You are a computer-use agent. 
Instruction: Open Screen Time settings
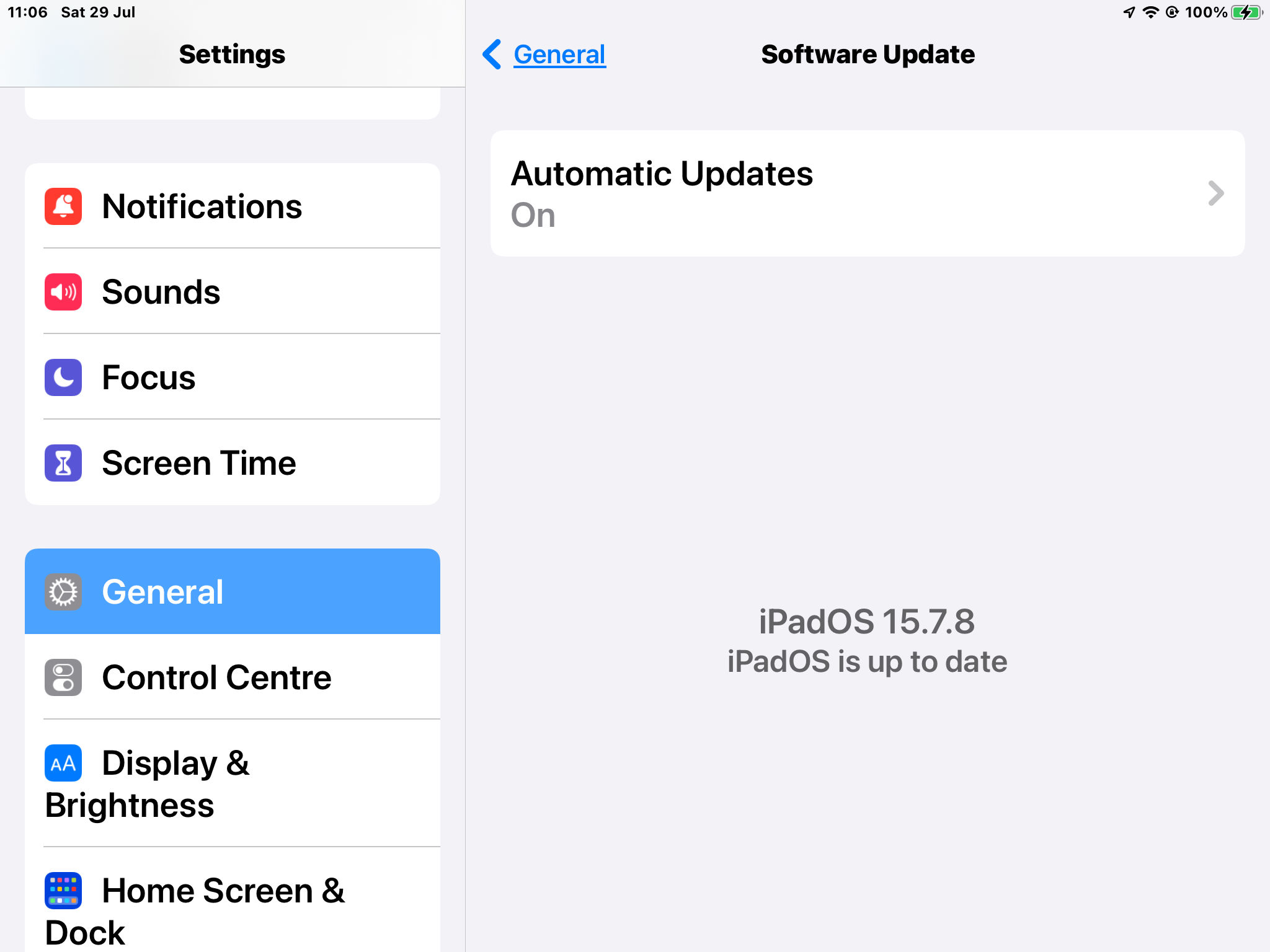(x=233, y=463)
